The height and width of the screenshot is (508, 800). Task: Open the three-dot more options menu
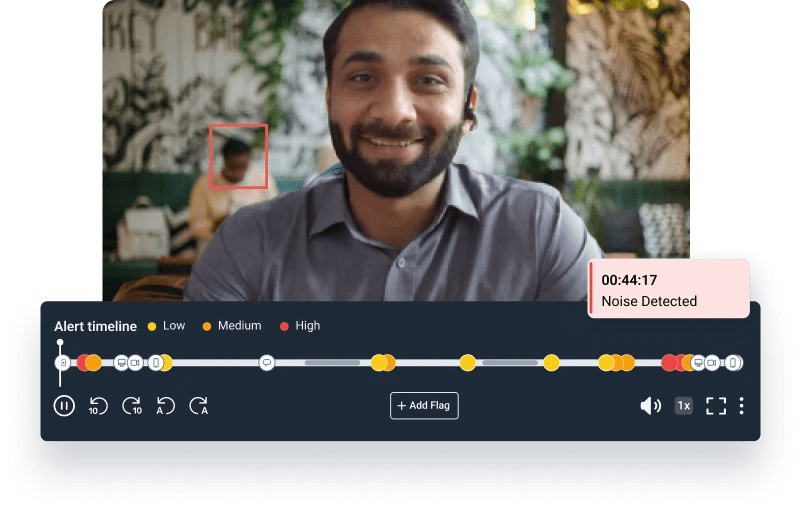(x=741, y=406)
